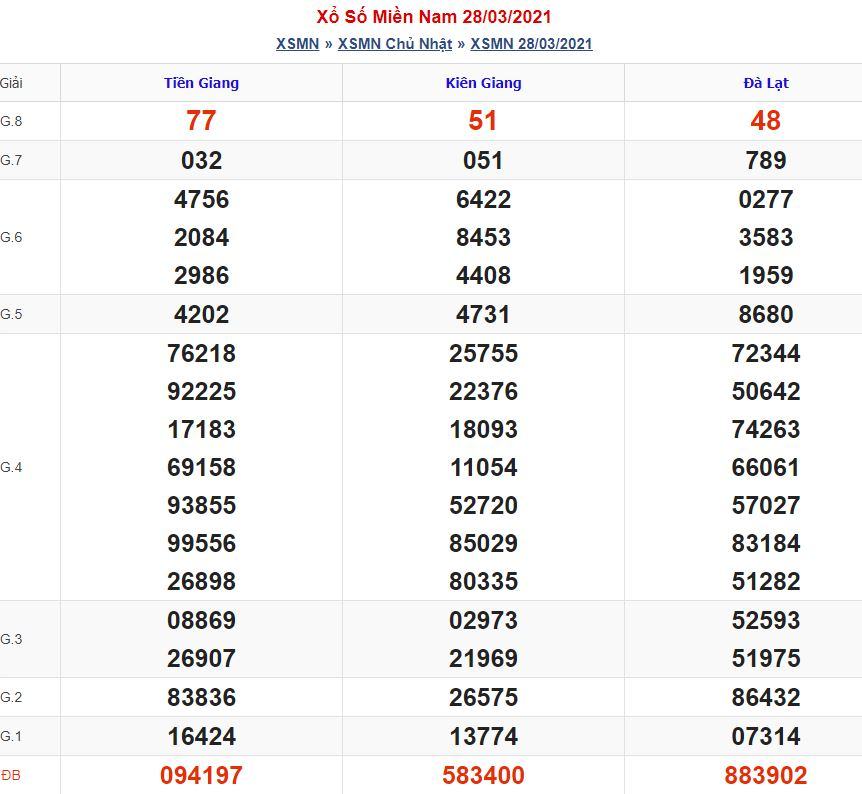Click the G.2 number 86432
The height and width of the screenshot is (794, 862).
point(766,697)
